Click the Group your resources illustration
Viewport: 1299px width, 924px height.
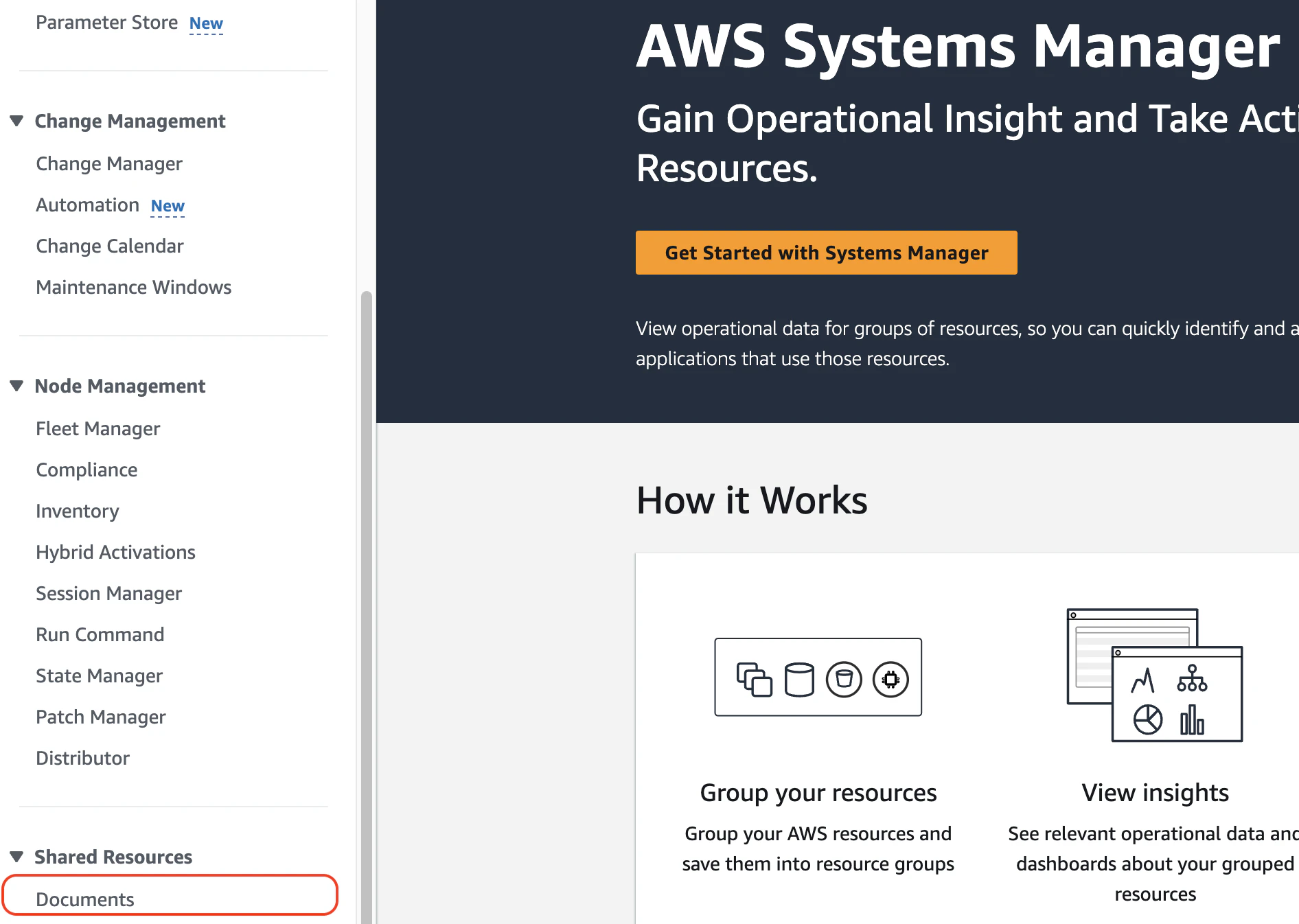pos(818,677)
